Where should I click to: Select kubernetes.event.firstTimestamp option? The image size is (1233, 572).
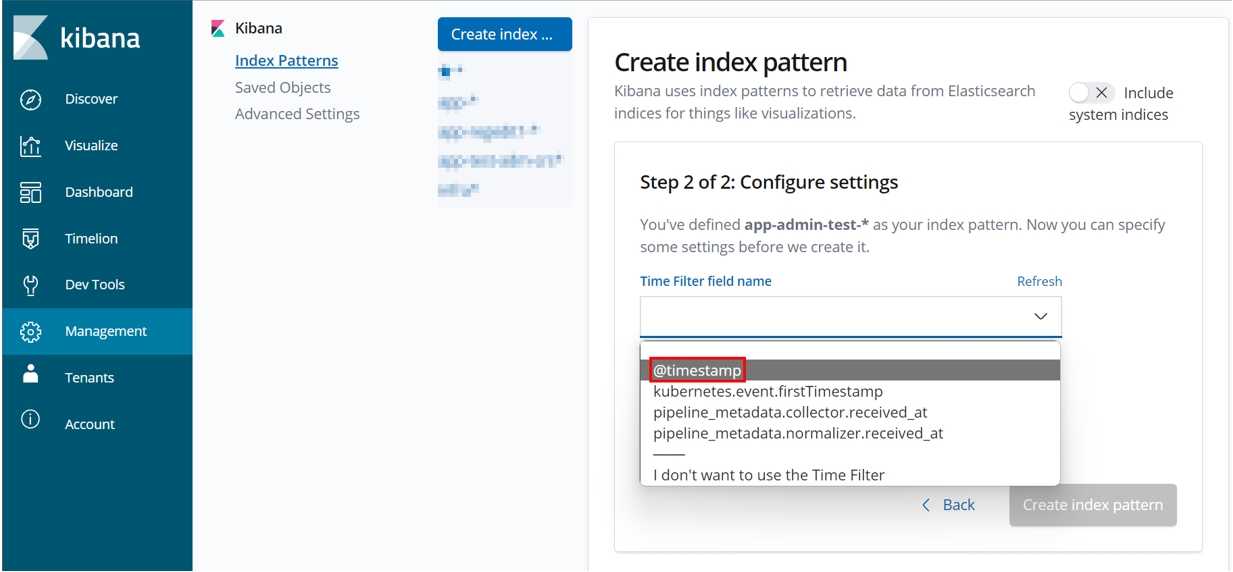pos(850,391)
